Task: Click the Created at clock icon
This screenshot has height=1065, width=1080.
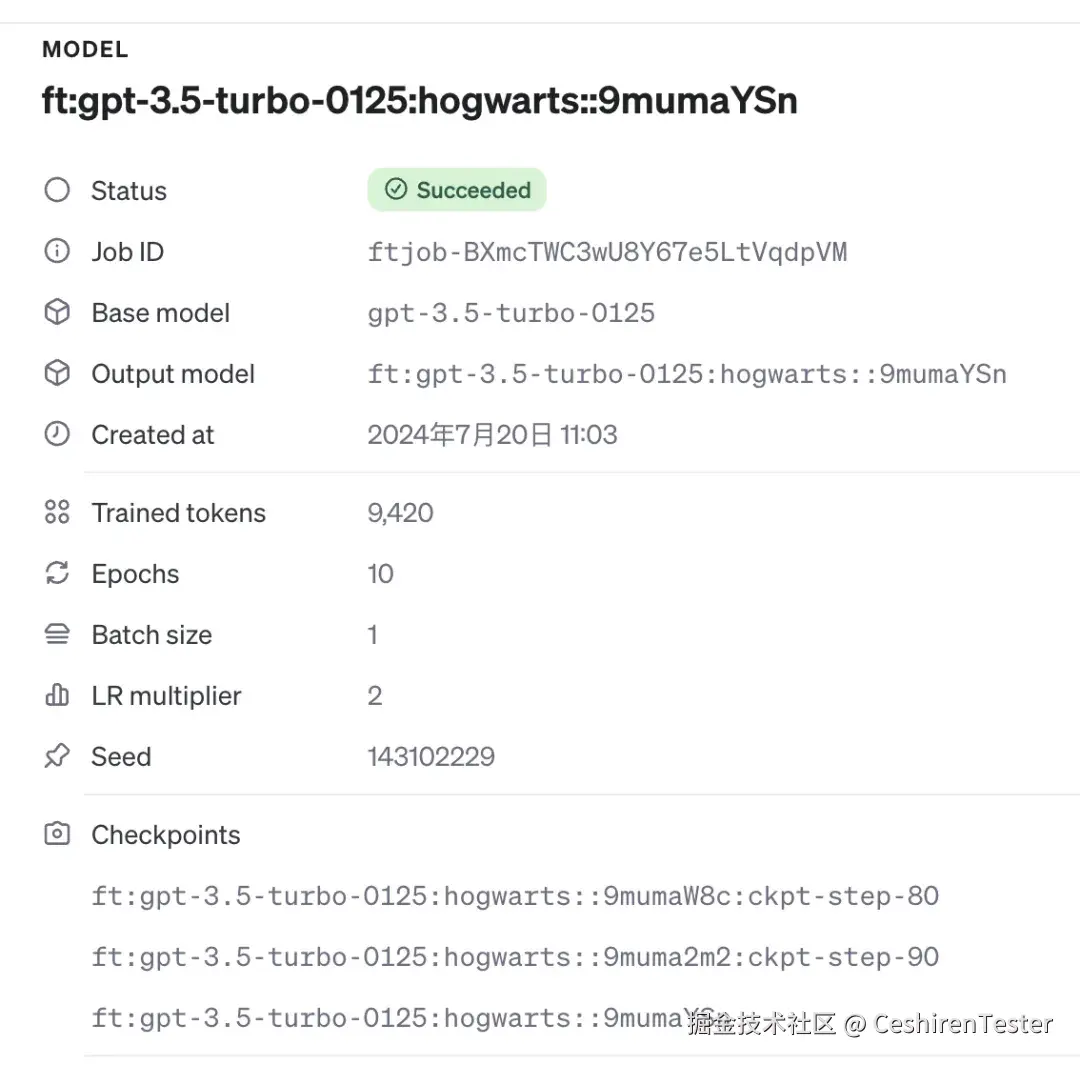Action: click(x=57, y=435)
